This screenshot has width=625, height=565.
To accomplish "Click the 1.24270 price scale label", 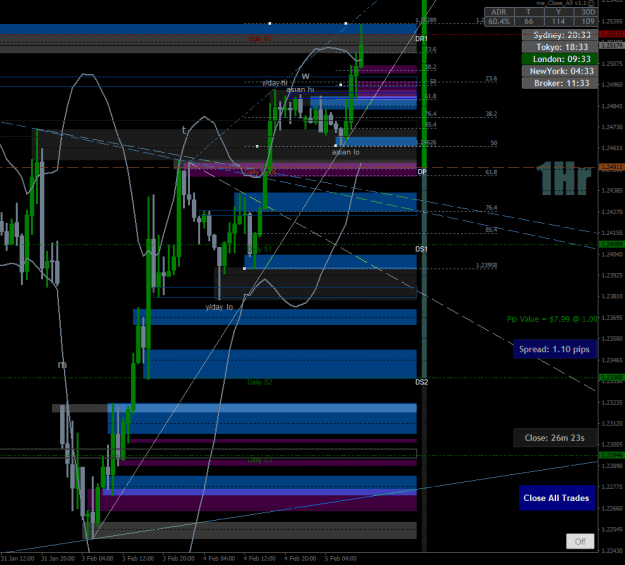I will coord(612,212).
